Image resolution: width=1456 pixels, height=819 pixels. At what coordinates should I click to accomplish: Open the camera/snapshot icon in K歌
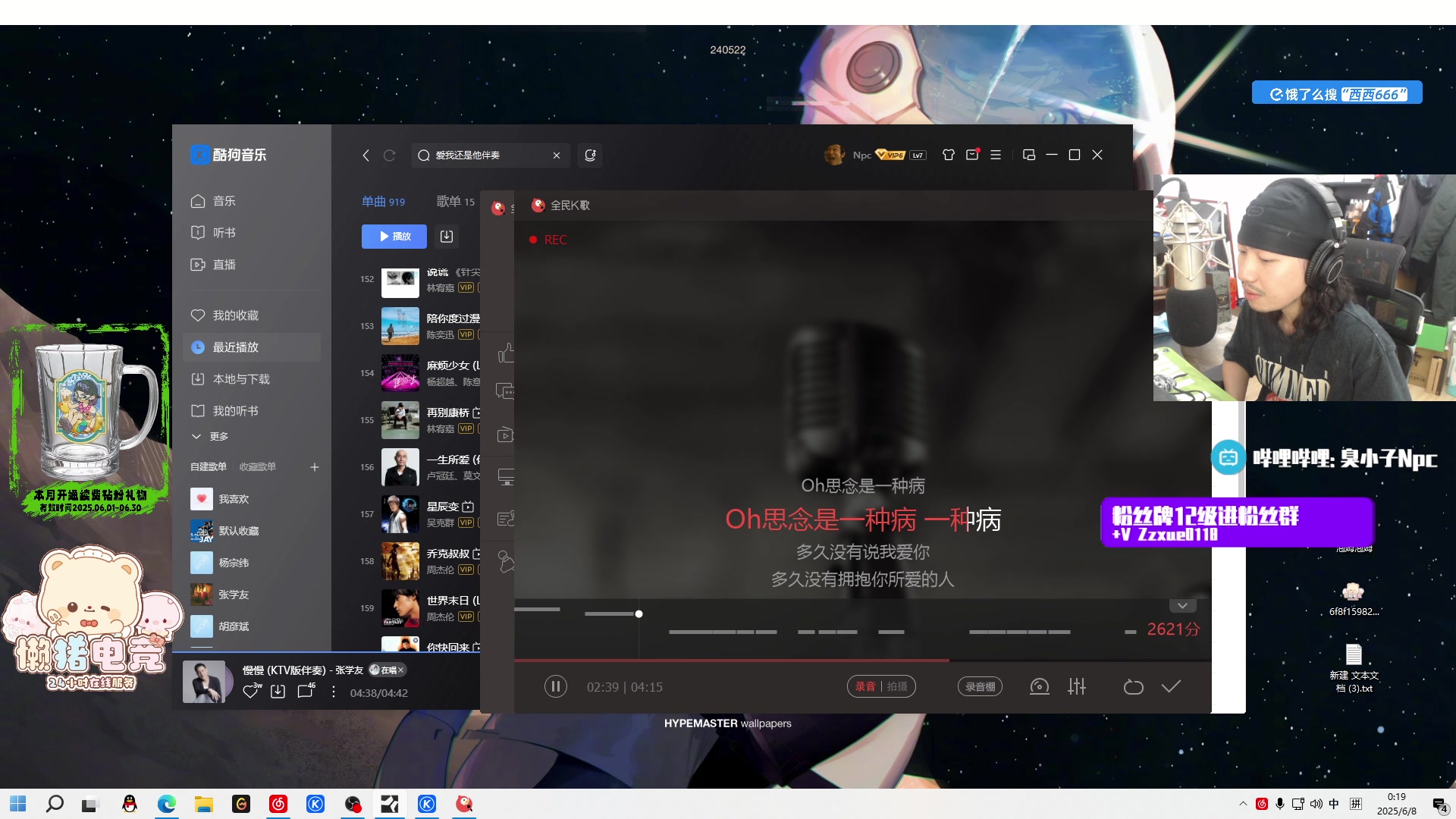click(1040, 686)
